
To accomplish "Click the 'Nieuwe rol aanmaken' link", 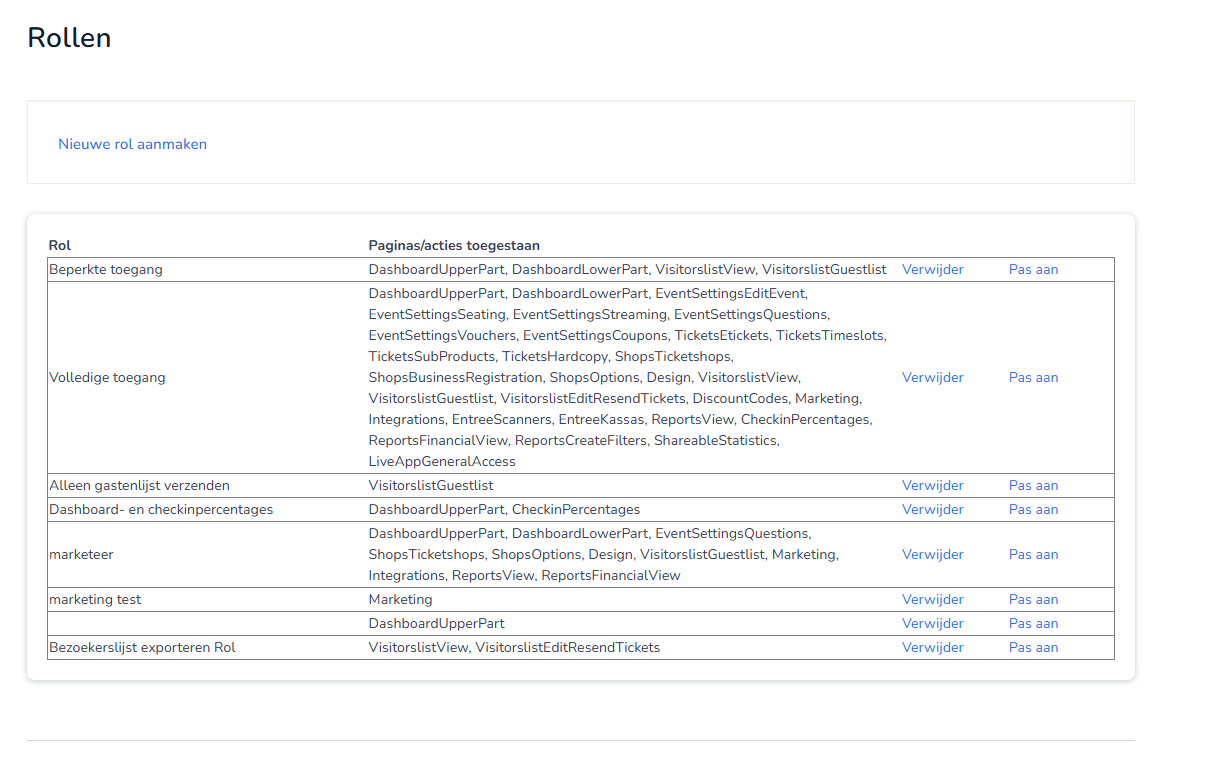I will click(132, 144).
